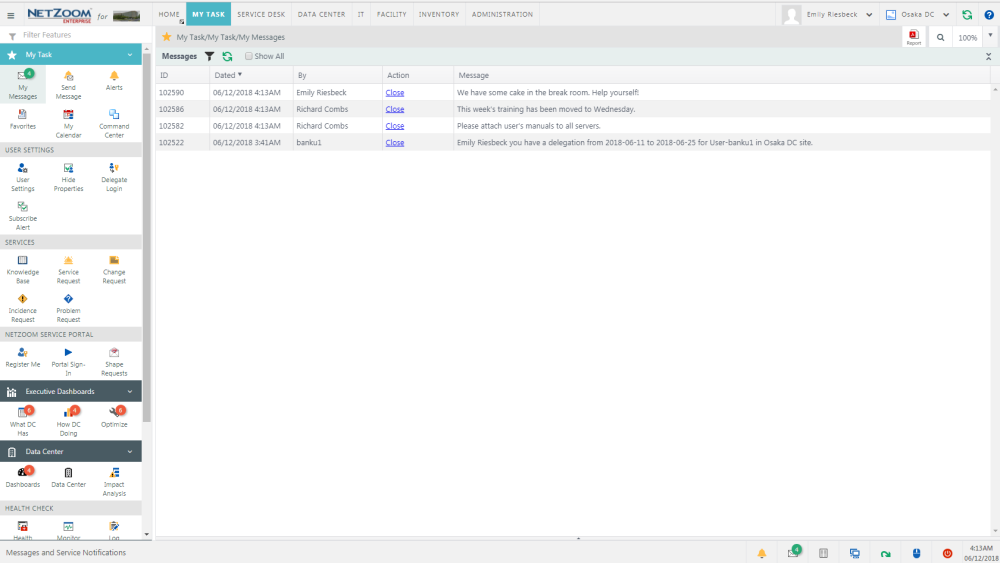Open Subscribe Alert
1000x563 pixels.
[23, 216]
